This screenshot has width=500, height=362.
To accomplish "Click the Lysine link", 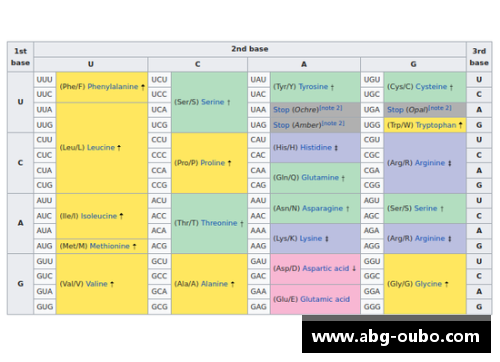I will (x=311, y=238).
